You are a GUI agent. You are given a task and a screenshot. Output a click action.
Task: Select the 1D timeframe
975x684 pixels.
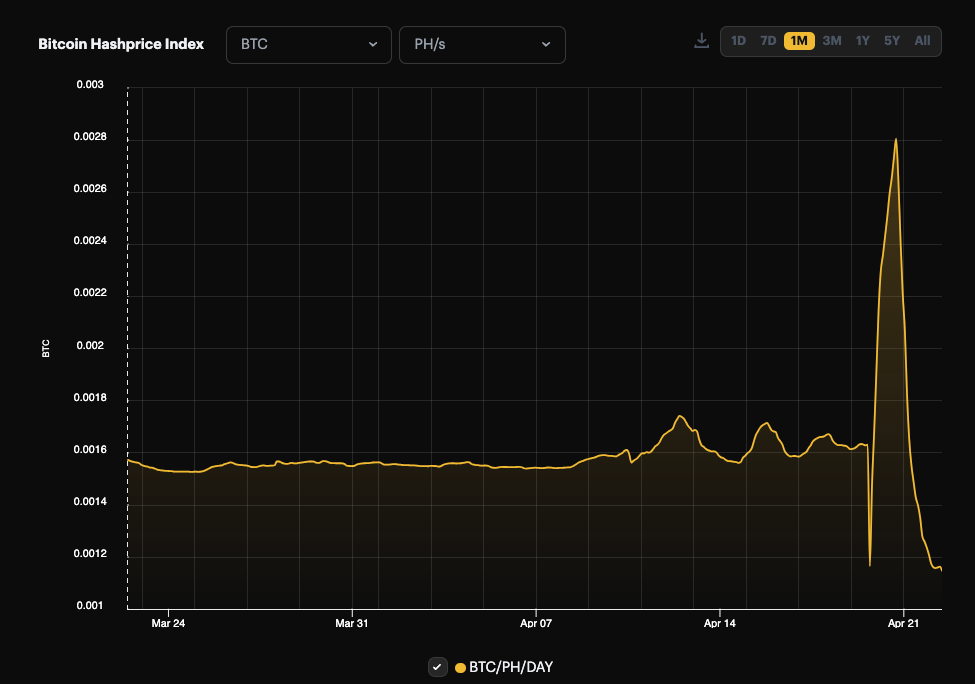(x=738, y=41)
